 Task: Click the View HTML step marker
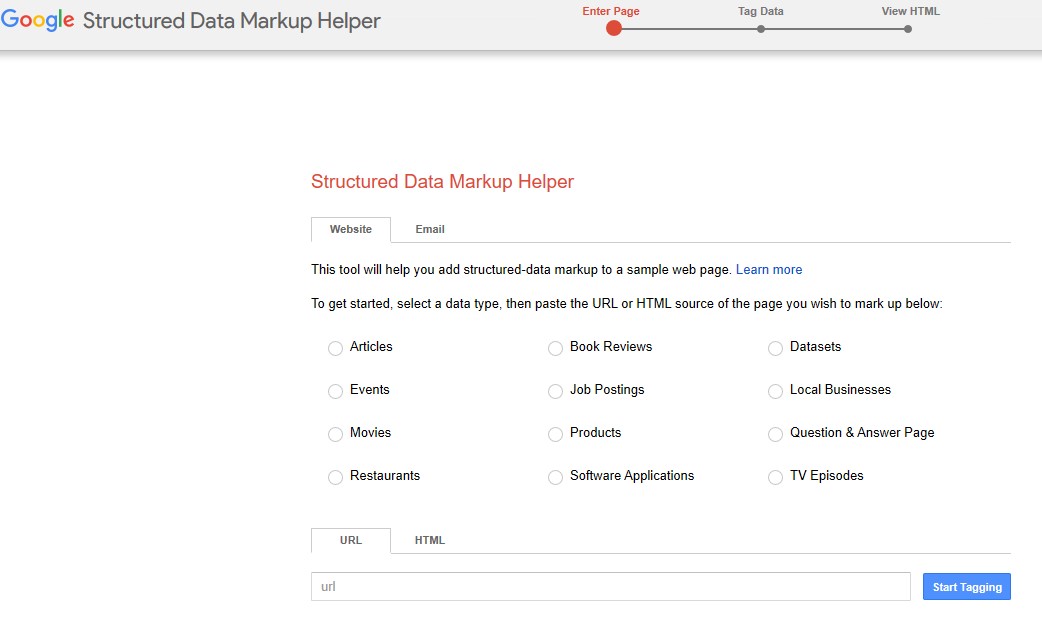click(908, 29)
